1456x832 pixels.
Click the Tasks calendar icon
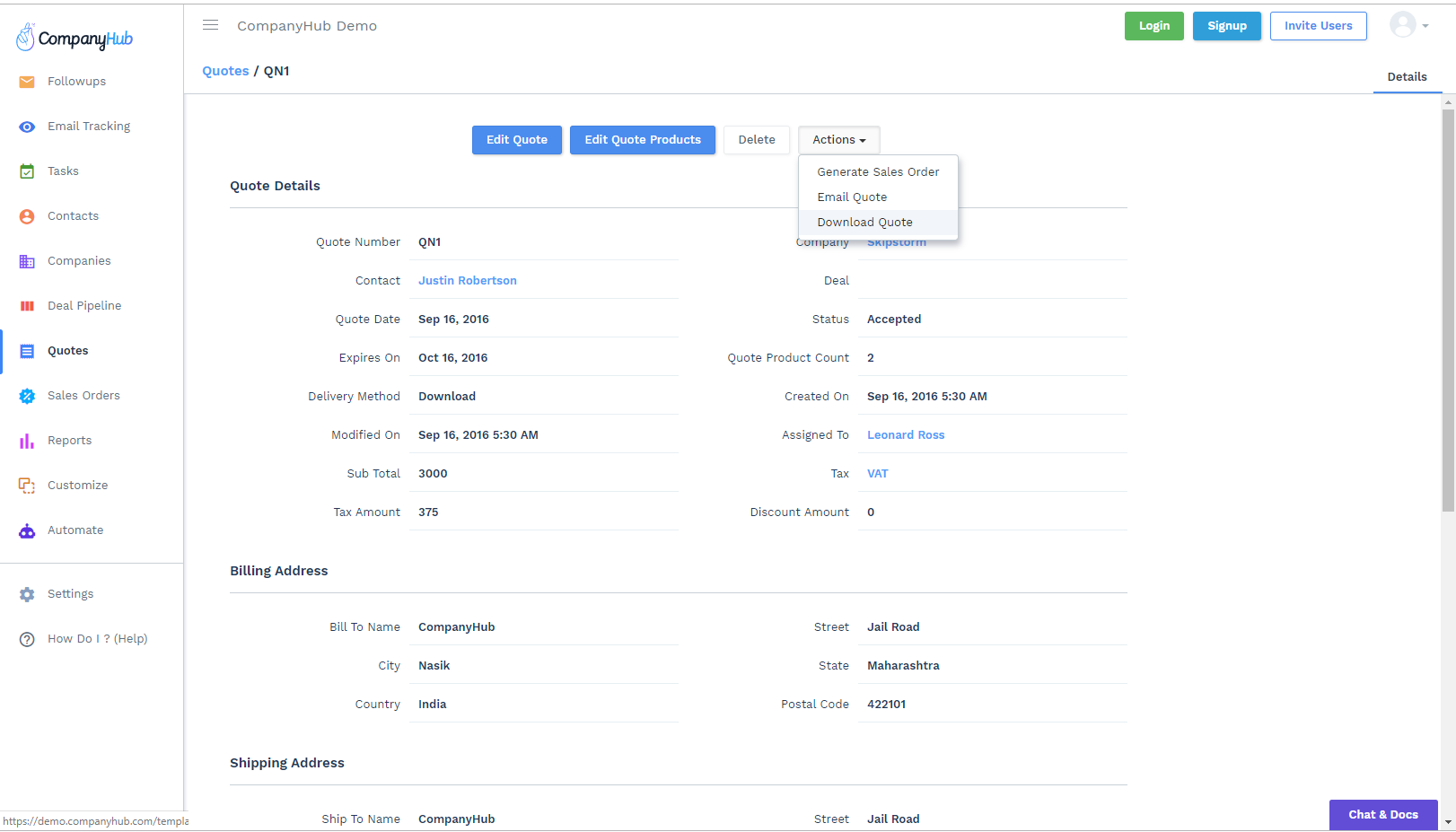pyautogui.click(x=27, y=171)
